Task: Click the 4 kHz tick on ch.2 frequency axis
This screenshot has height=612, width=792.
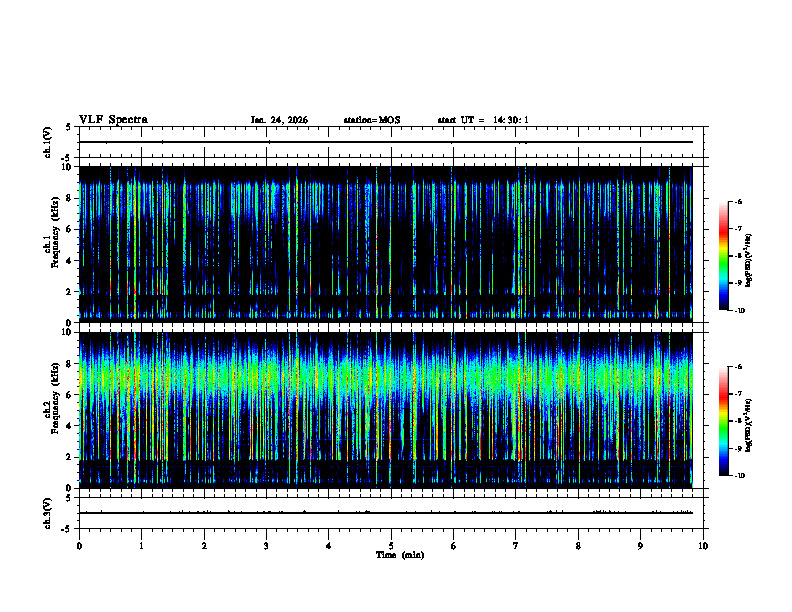Action: tap(69, 426)
